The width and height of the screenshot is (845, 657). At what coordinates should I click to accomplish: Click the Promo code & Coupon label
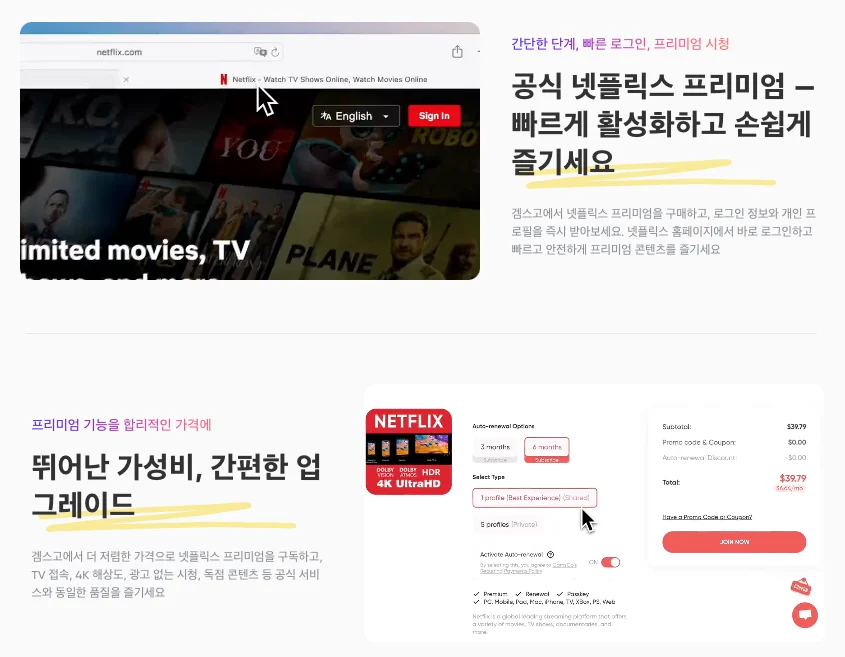(x=699, y=442)
